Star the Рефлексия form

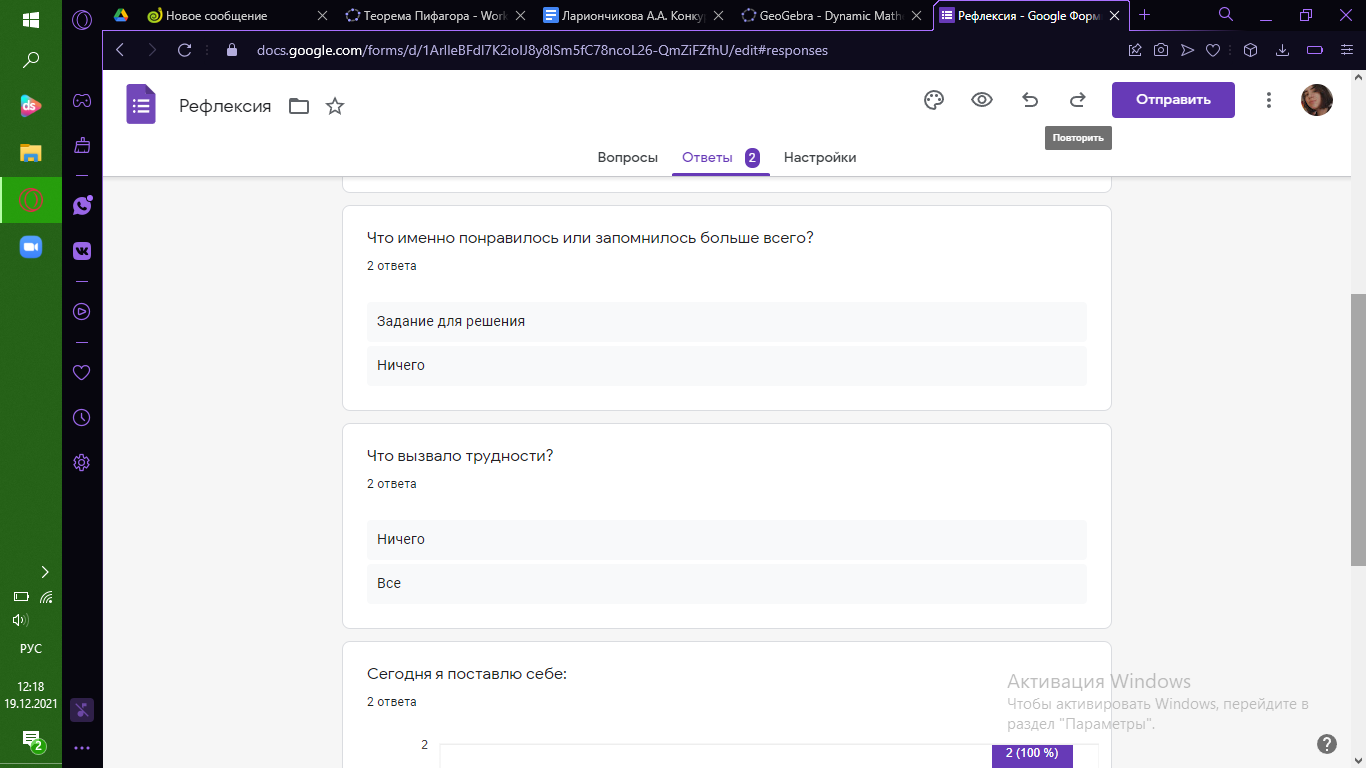(335, 106)
